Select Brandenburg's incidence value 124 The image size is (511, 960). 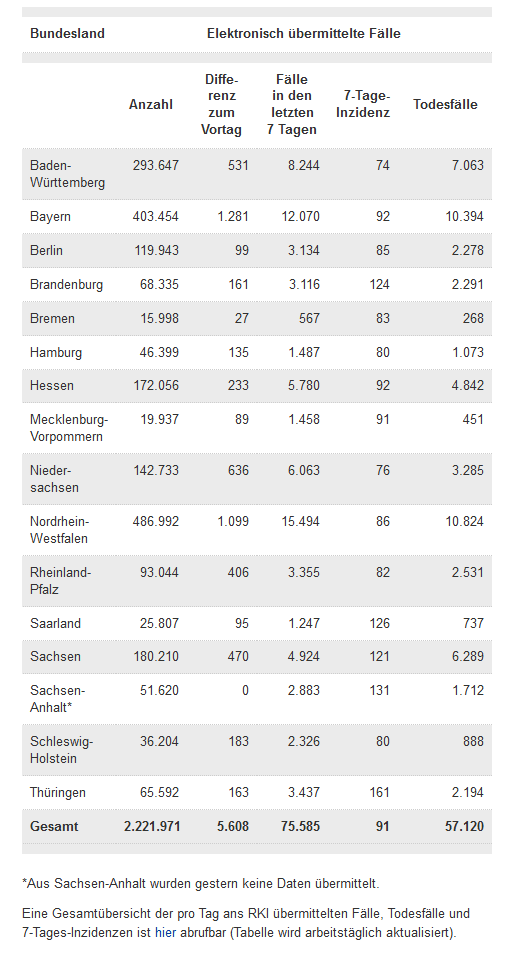pos(379,285)
